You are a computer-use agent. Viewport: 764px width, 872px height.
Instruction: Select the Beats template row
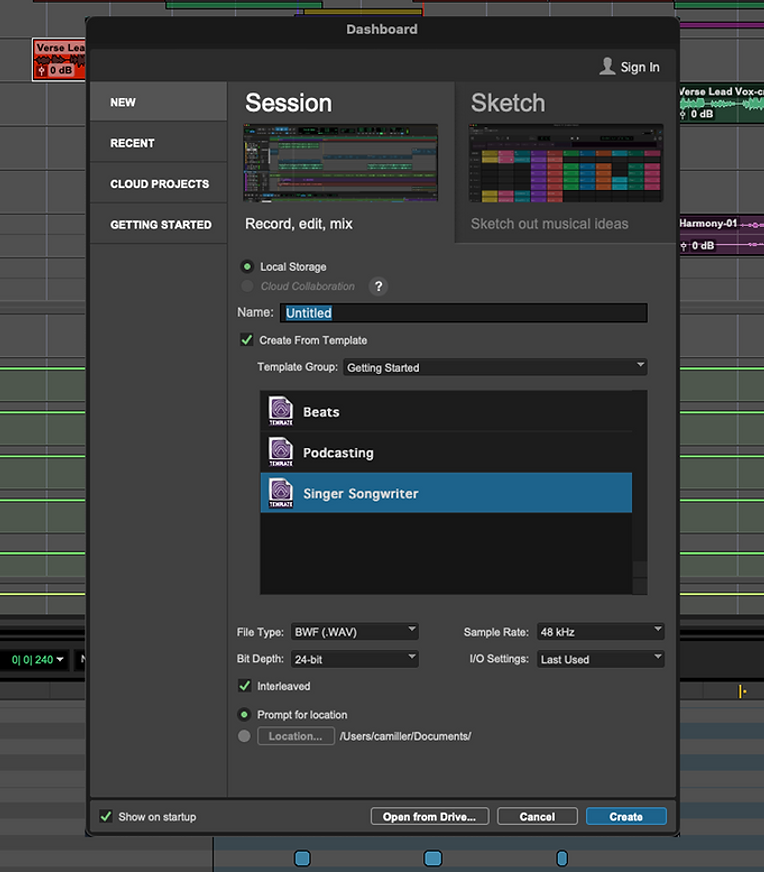pos(446,411)
